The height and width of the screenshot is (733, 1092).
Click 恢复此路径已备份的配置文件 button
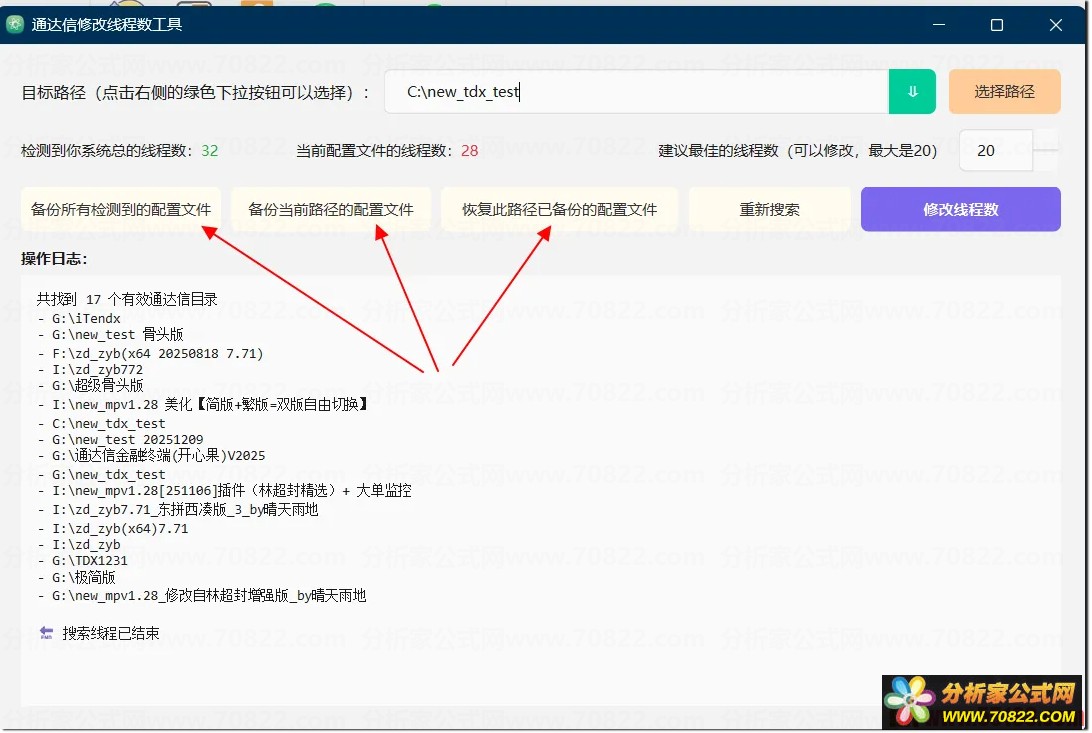click(559, 210)
